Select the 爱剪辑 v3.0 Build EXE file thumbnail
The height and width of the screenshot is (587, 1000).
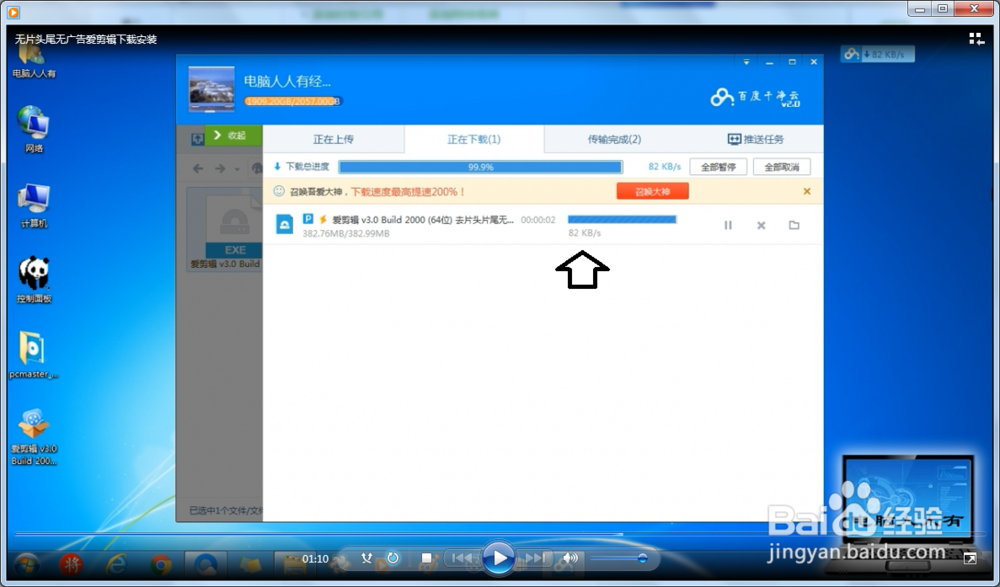225,230
